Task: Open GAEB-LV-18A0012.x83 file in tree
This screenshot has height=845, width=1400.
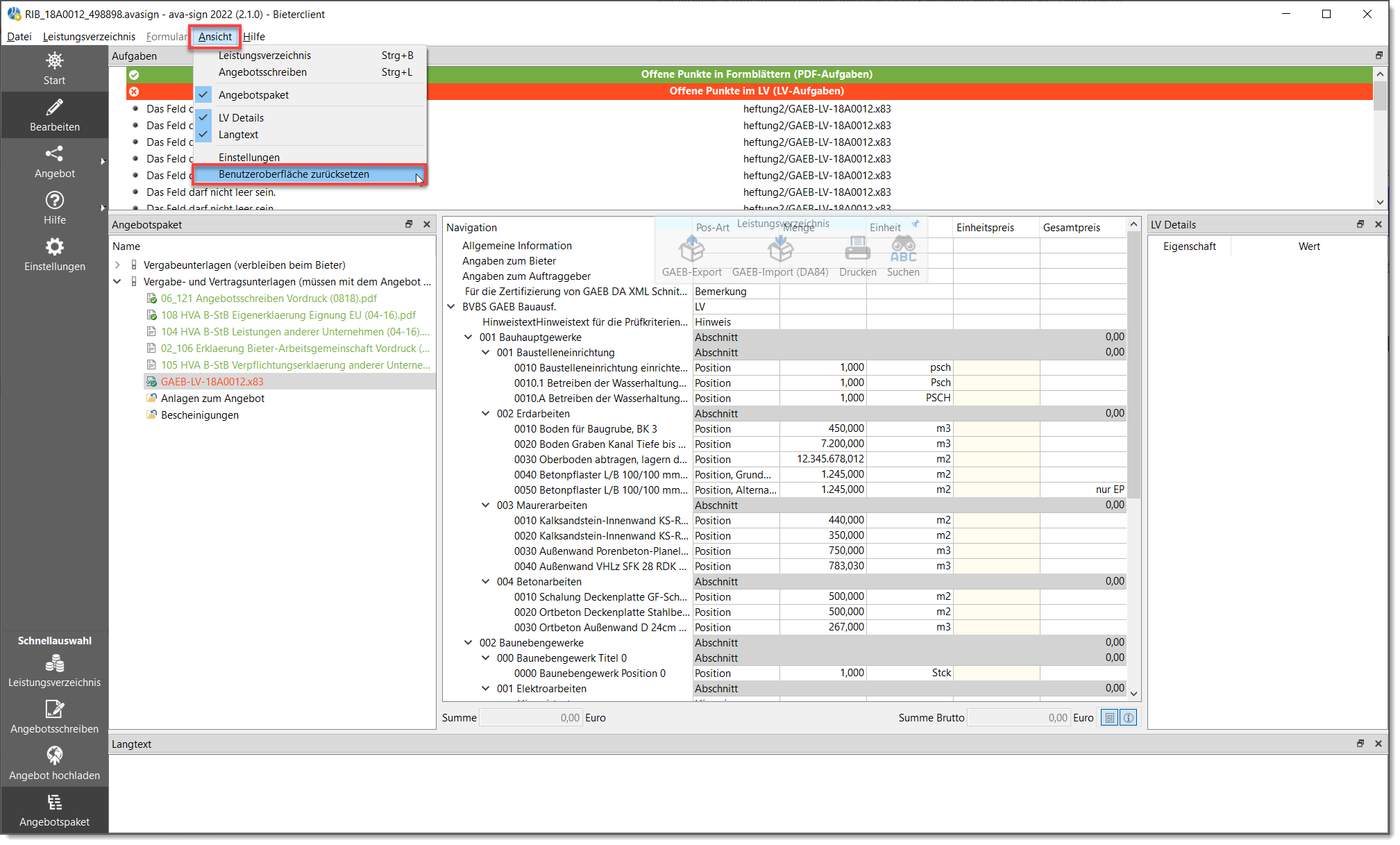Action: click(212, 382)
